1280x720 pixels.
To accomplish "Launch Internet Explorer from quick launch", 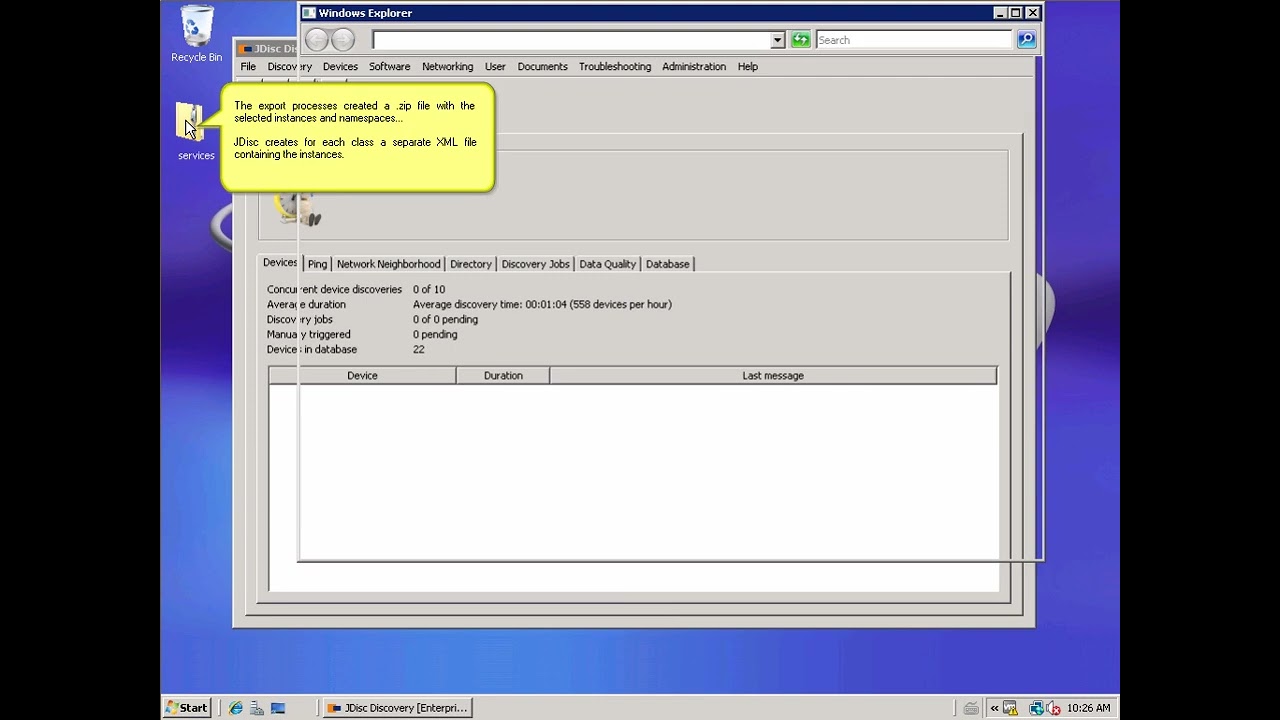I will click(236, 708).
